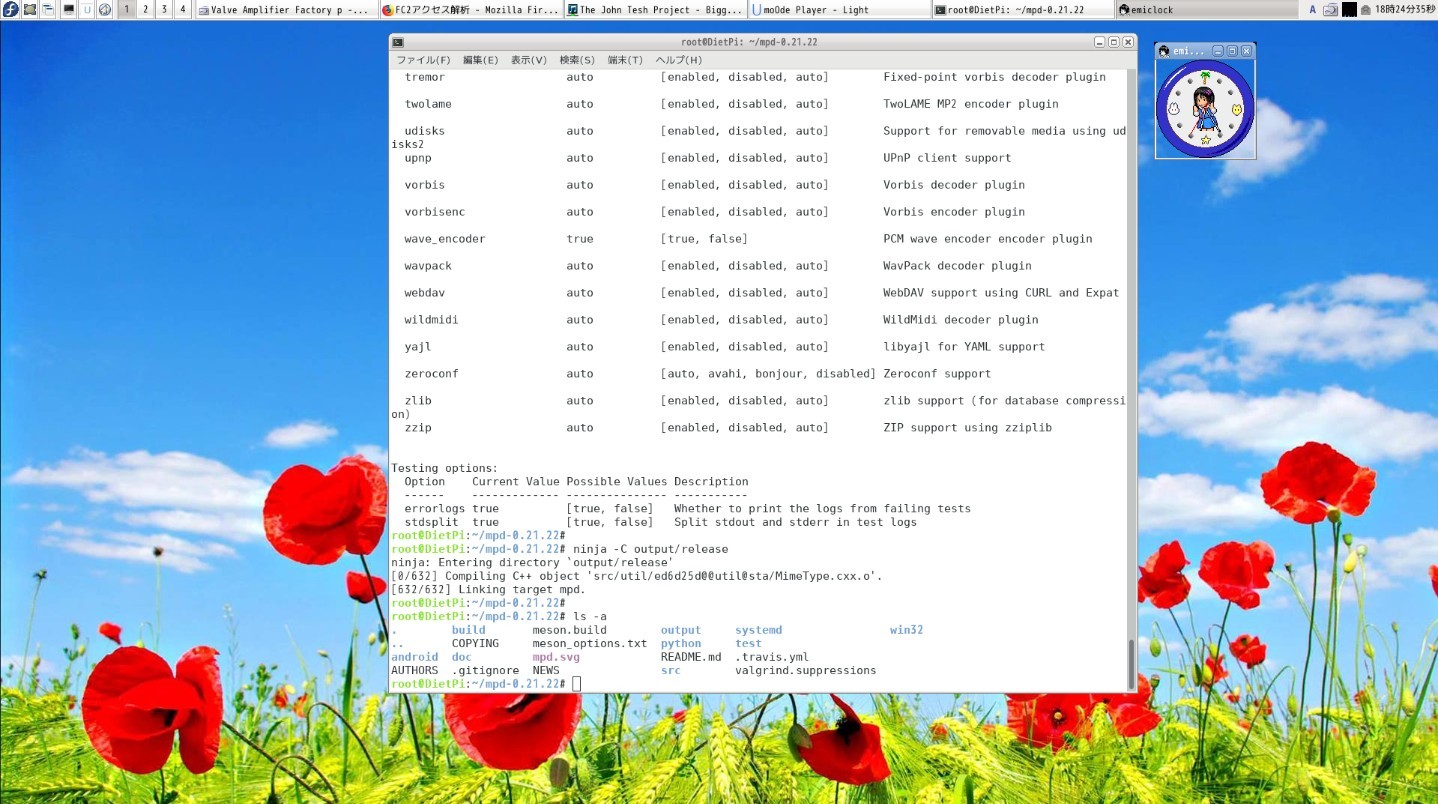Open the 検索(S) menu
Image resolution: width=1438 pixels, height=804 pixels.
577,59
